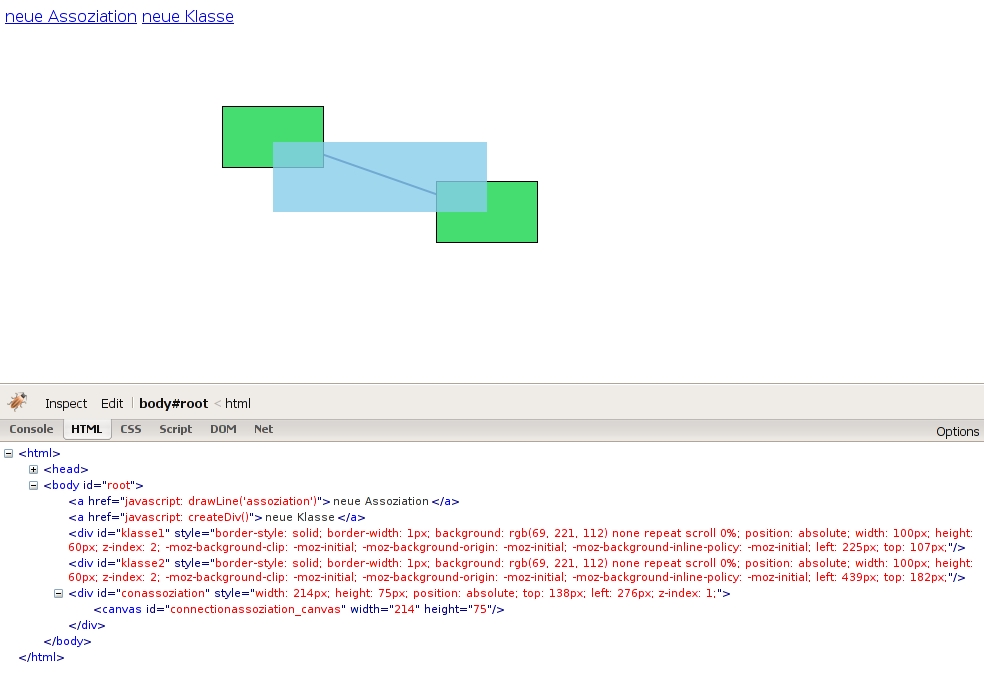The image size is (984, 685).
Task: Click the closing </body> tag
Action: 67,641
